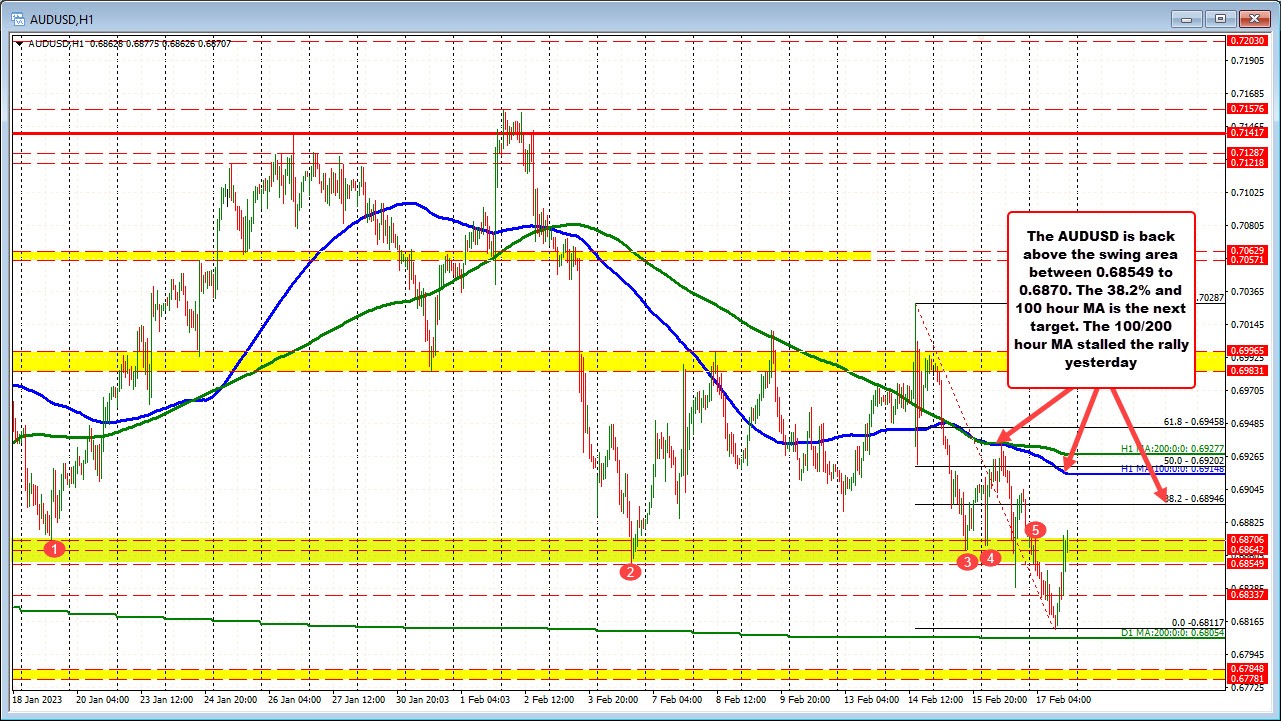The width and height of the screenshot is (1281, 721).
Task: Select the AUDUSD commentary annotation box
Action: pyautogui.click(x=1101, y=298)
